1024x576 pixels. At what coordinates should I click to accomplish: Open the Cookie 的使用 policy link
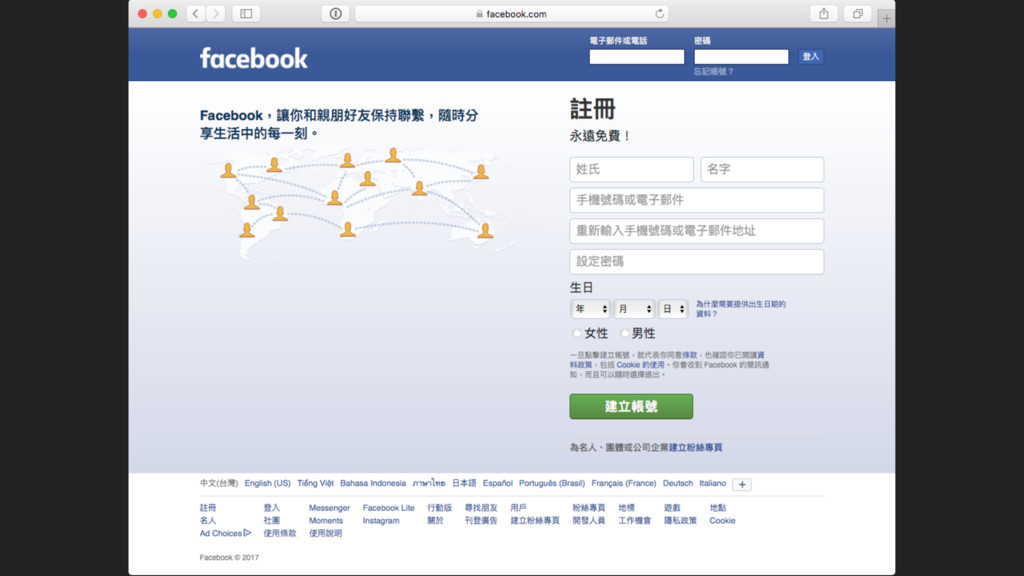(x=640, y=365)
